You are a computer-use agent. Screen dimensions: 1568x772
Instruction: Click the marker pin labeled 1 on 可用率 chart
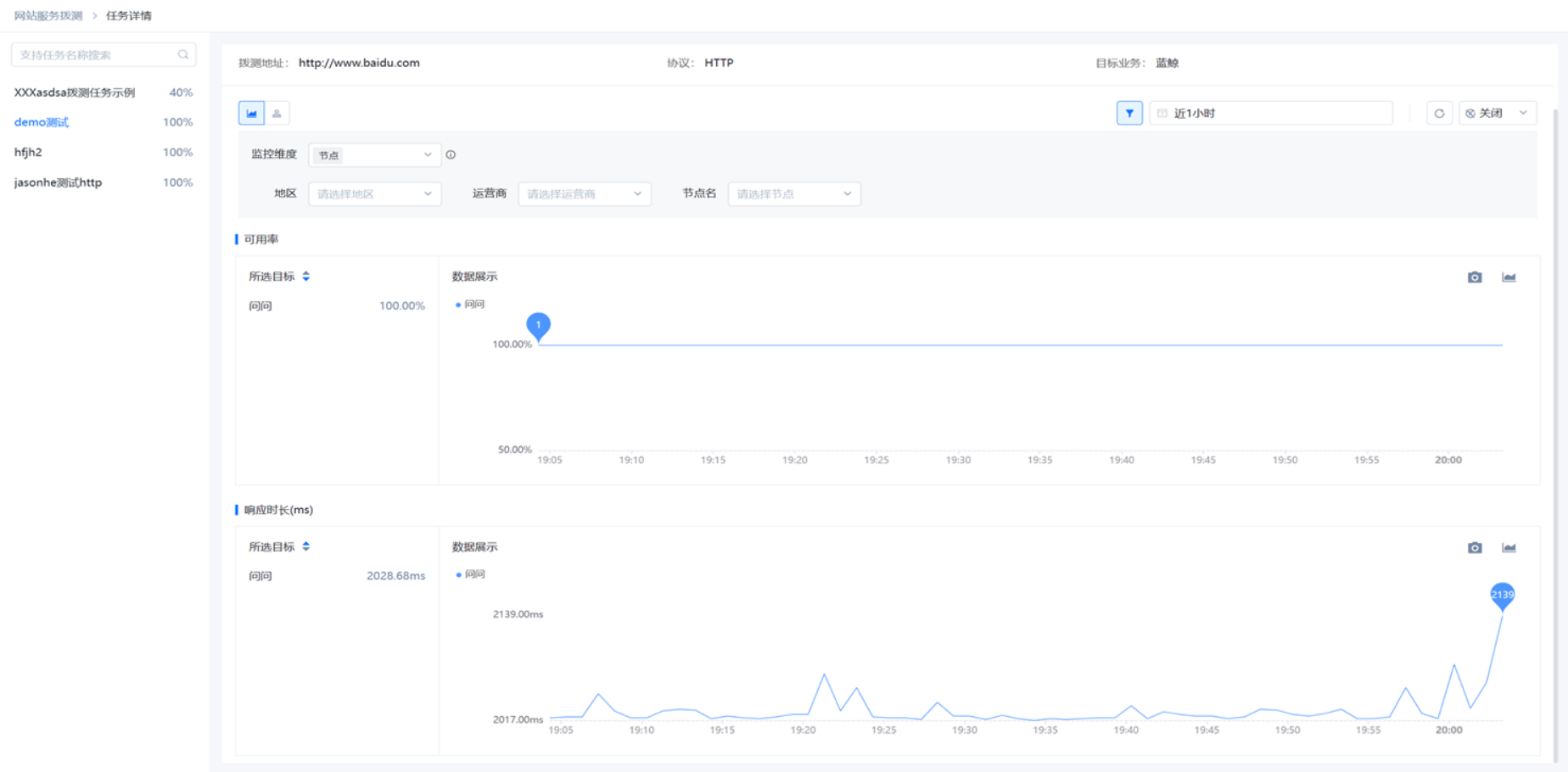point(538,327)
